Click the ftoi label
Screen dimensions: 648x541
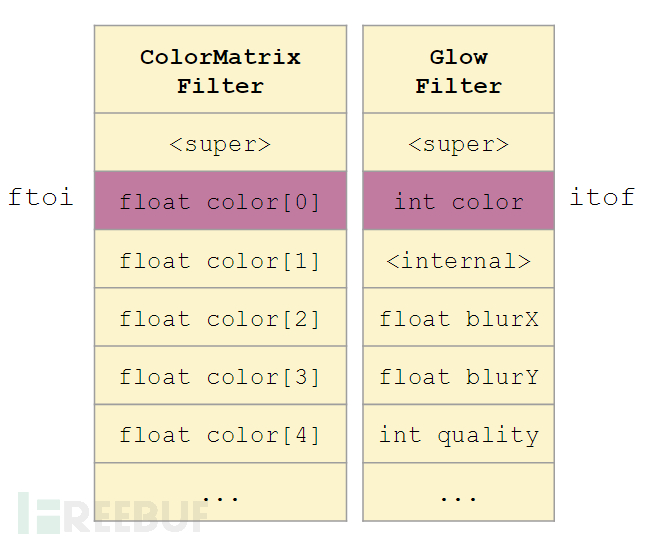pos(41,197)
